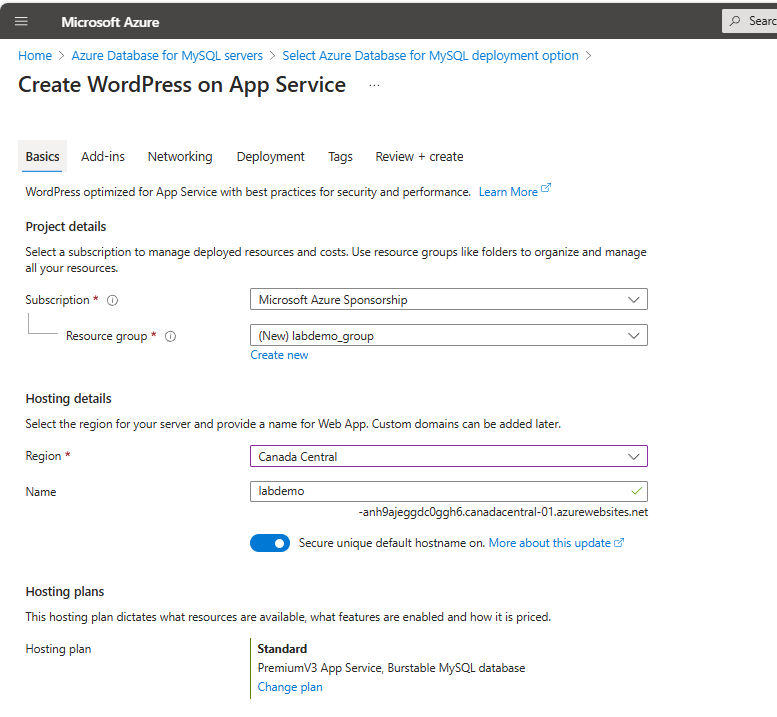The height and width of the screenshot is (717, 777).
Task: Expand the Resource group chevron arrow
Action: tap(633, 336)
